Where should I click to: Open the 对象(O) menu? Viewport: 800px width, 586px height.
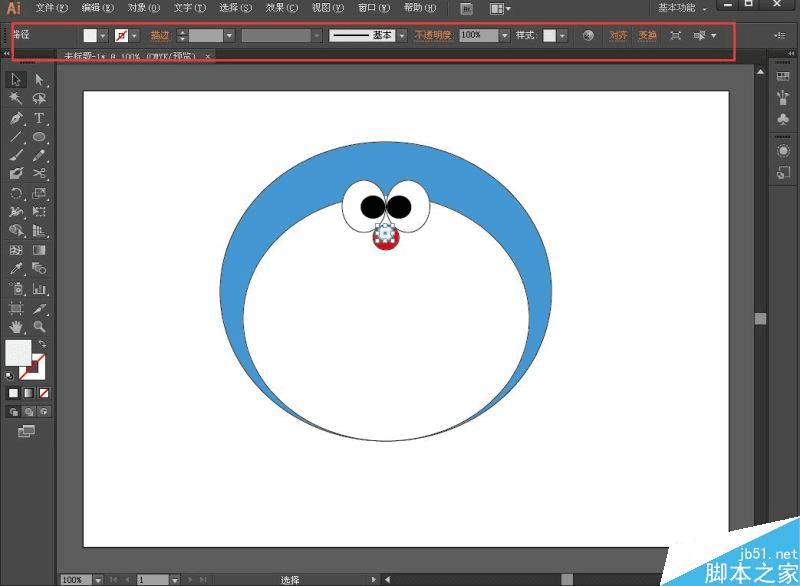point(143,8)
